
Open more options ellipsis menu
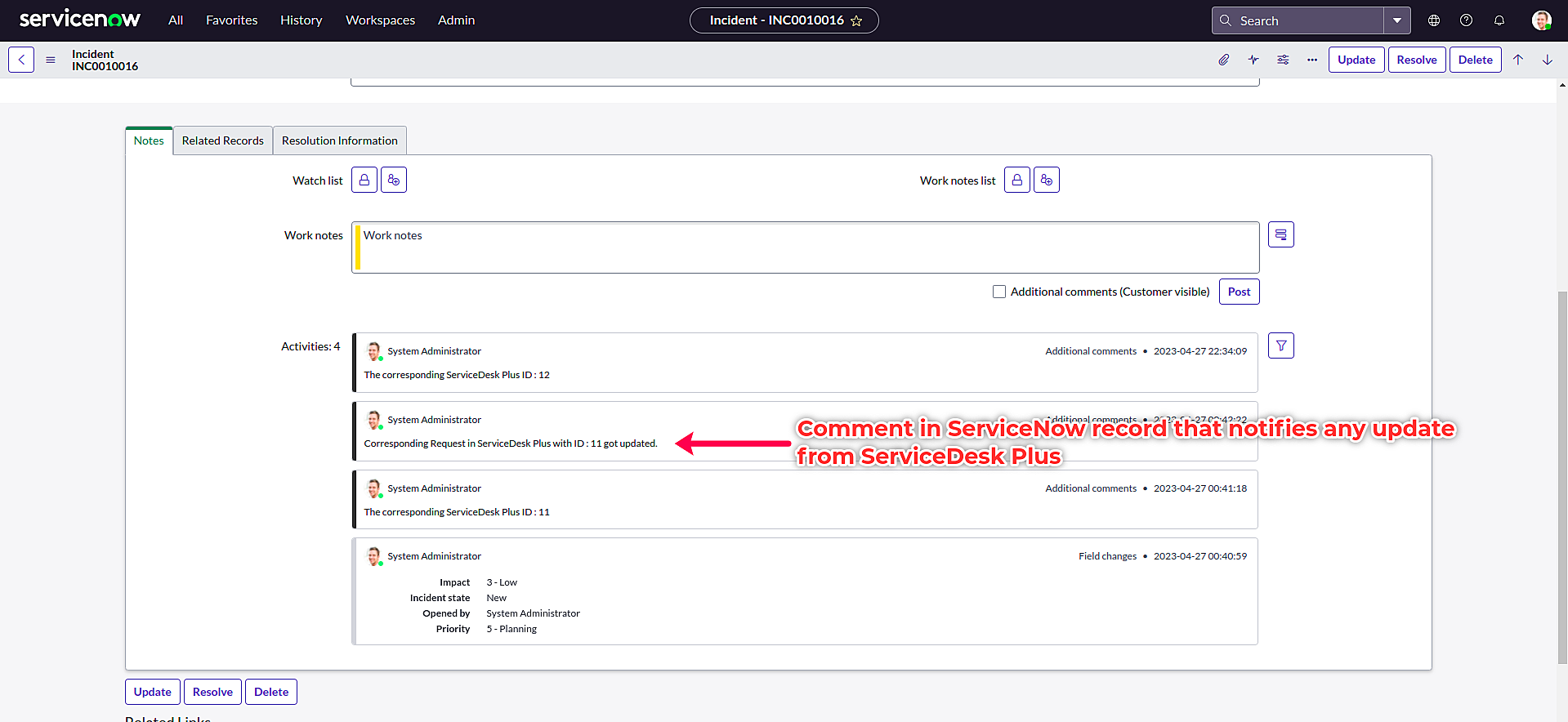coord(1311,60)
